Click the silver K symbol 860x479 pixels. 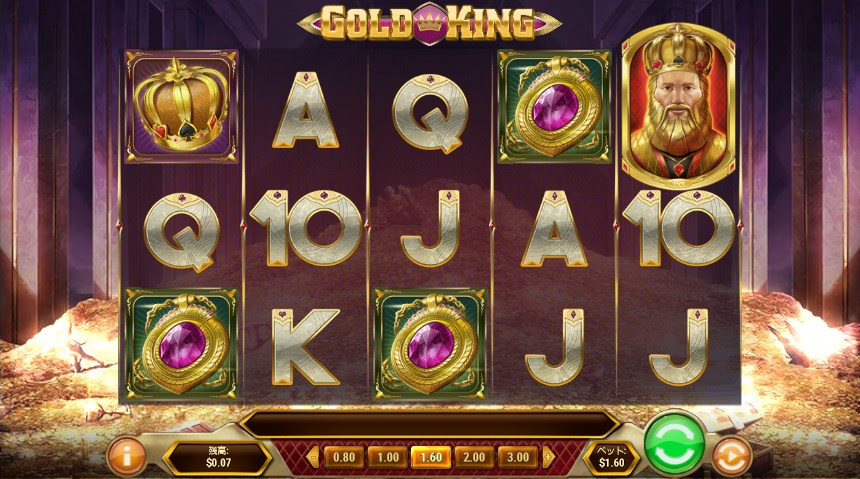(x=305, y=347)
